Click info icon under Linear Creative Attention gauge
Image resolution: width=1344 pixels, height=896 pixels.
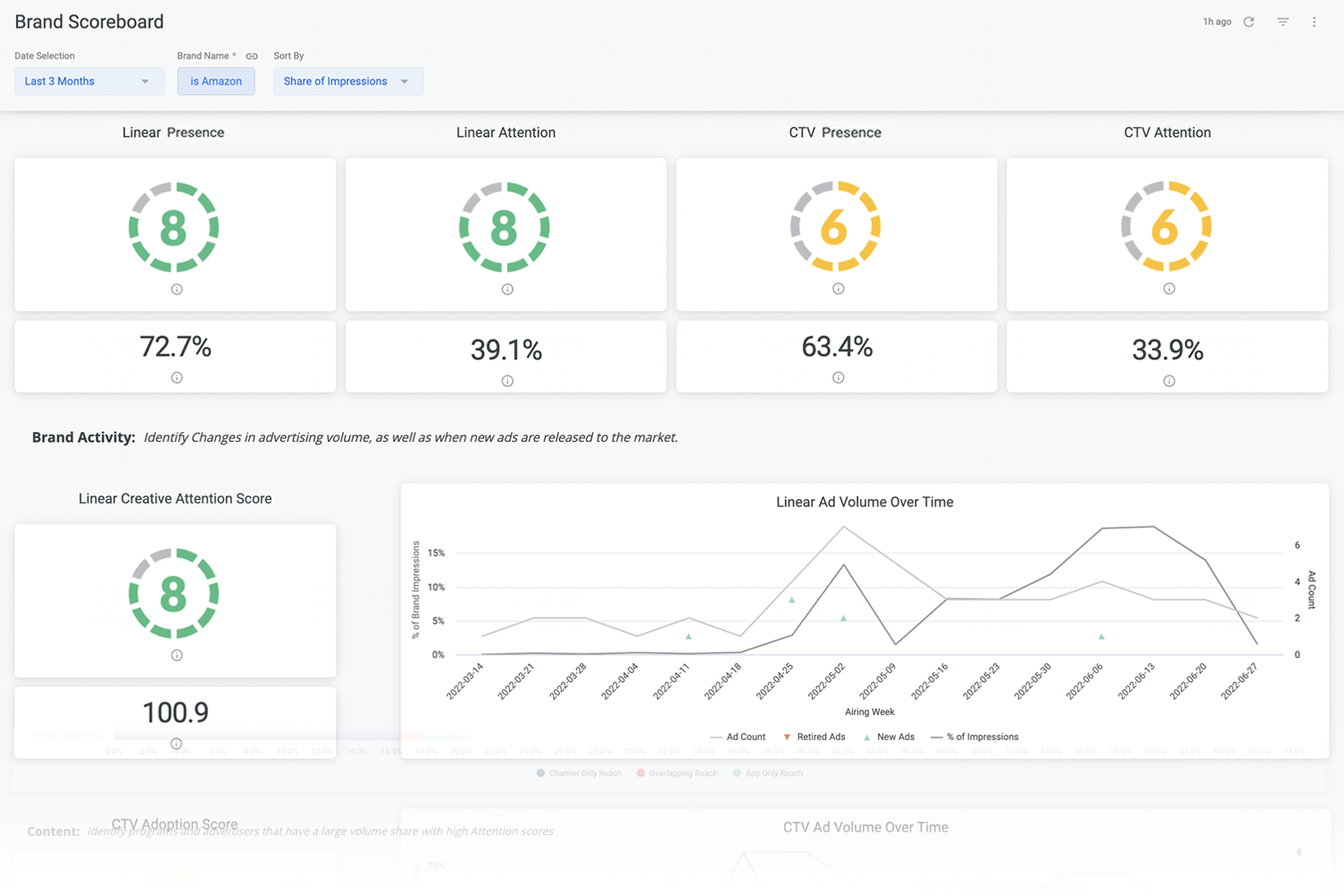tap(177, 655)
